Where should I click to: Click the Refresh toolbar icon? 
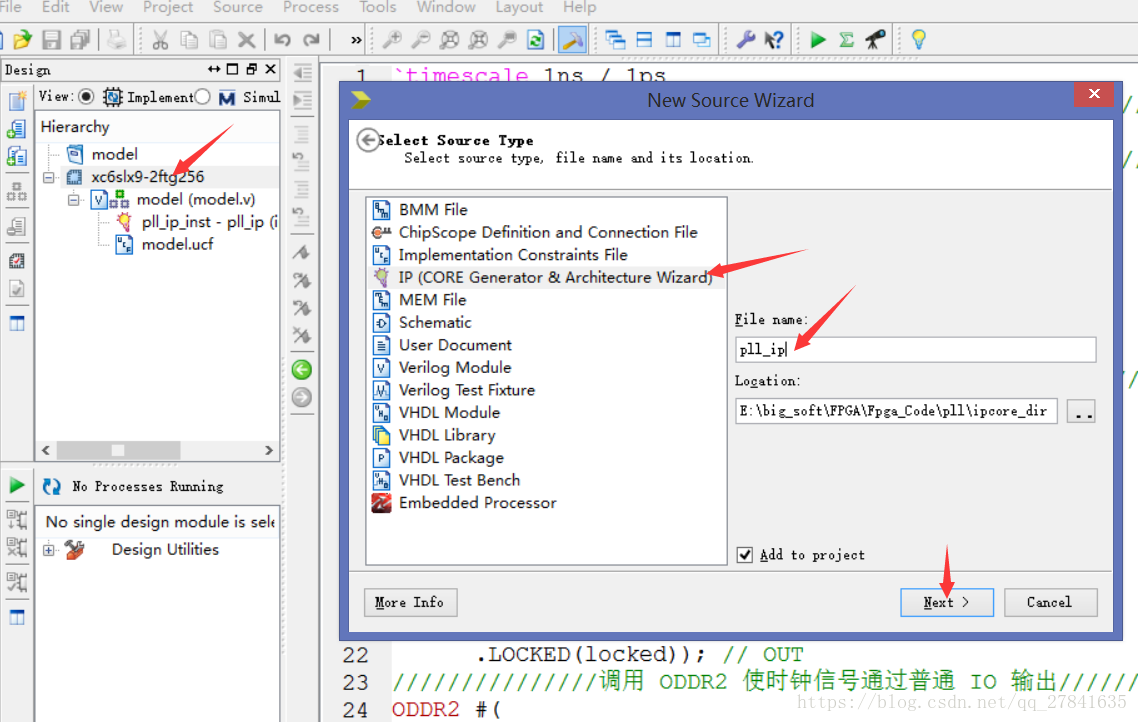pyautogui.click(x=536, y=39)
